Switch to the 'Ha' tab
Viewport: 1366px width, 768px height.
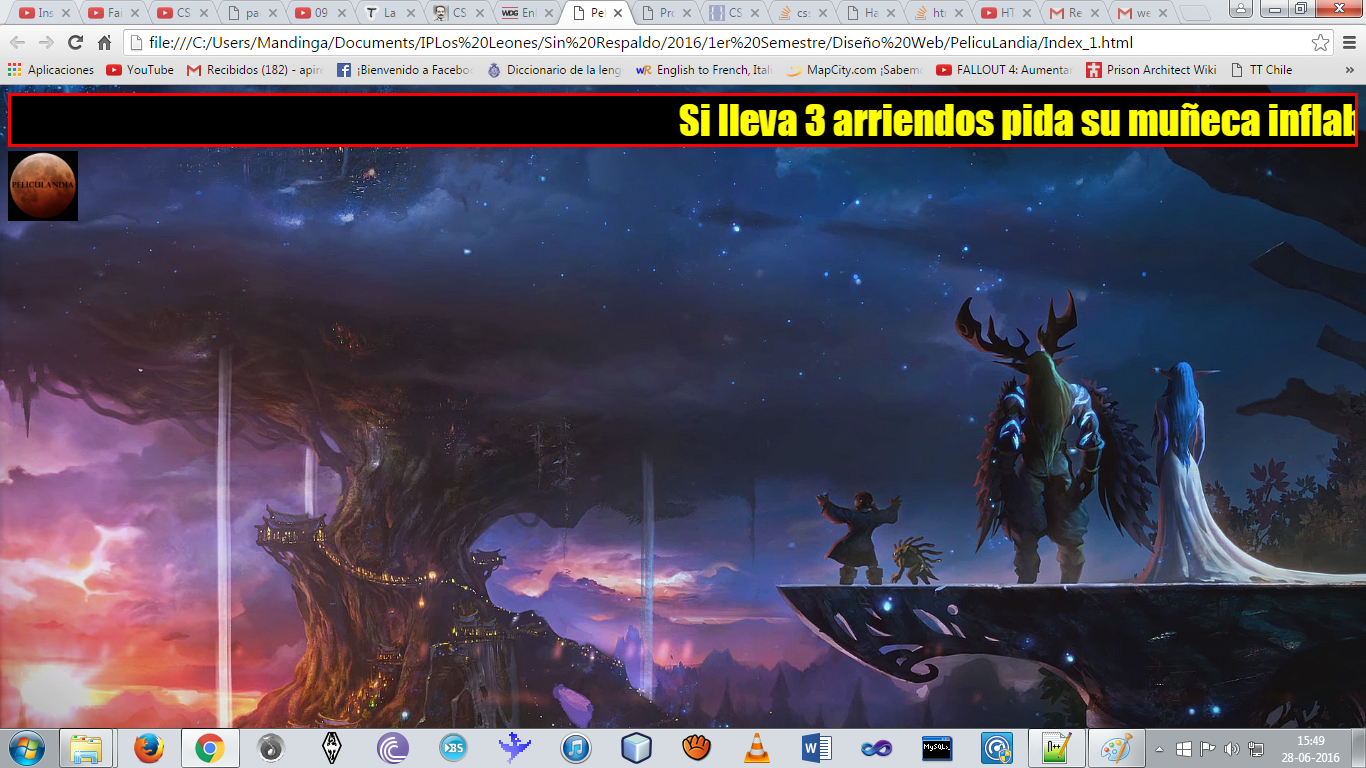(873, 13)
